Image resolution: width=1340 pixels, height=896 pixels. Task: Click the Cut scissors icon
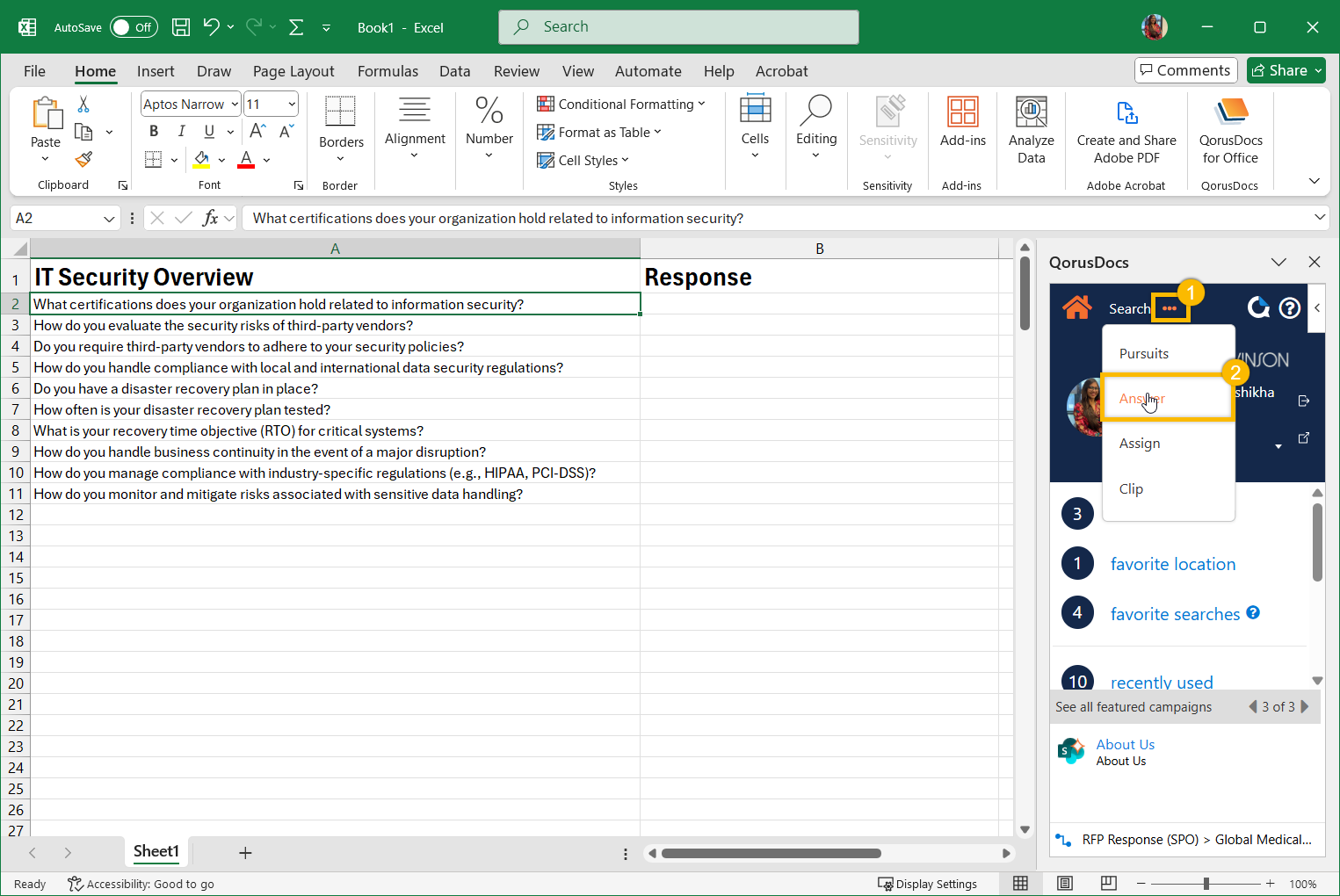pos(83,105)
